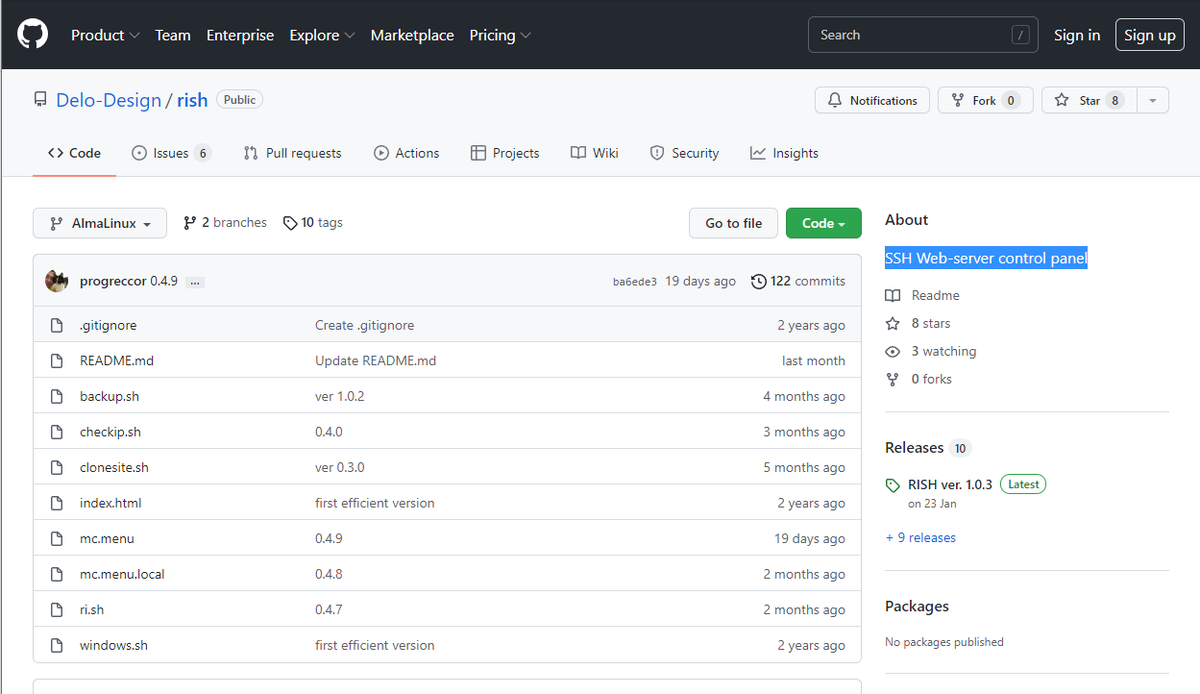This screenshot has width=1200, height=694.
Task: Click the file icon for index.html
Action: [57, 503]
